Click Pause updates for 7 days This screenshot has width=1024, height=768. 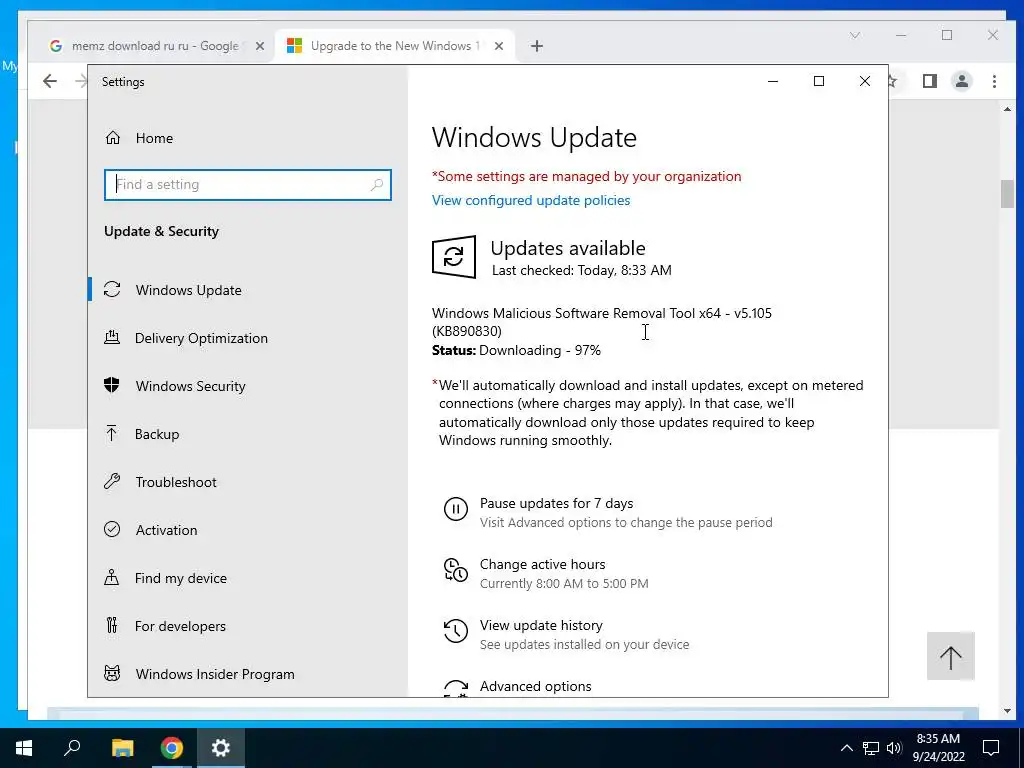[x=556, y=504]
